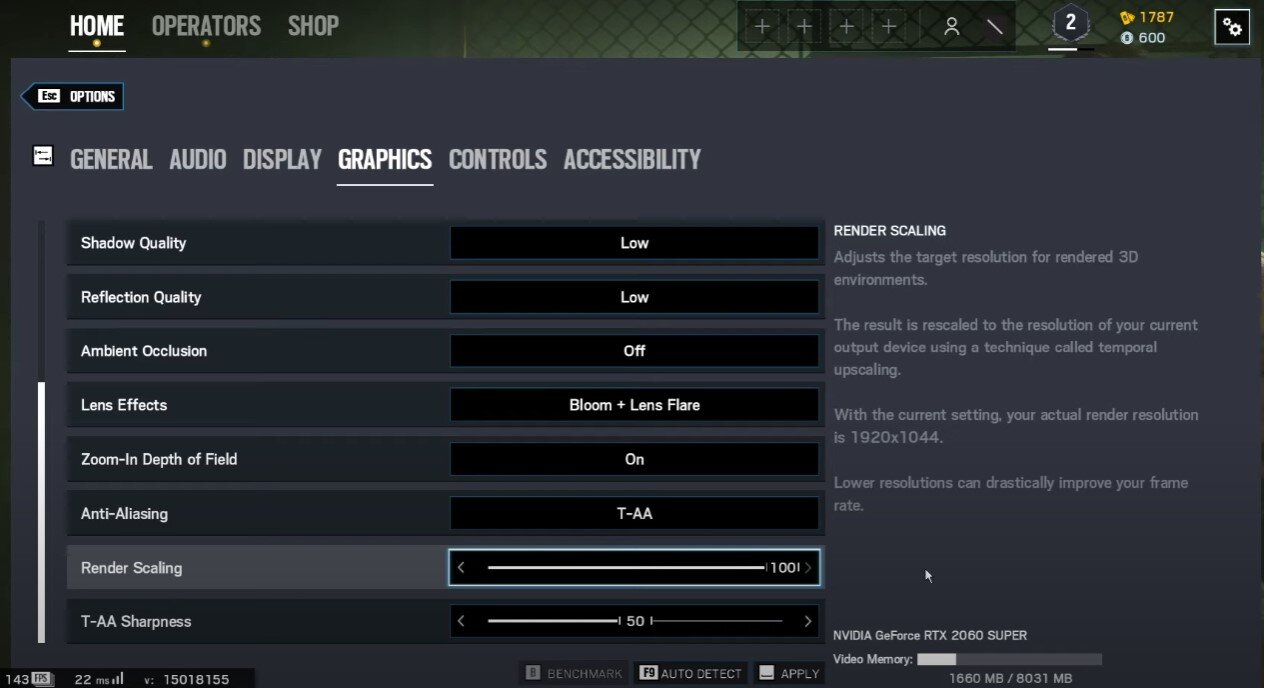Click the T-AA Sharpness slider track
This screenshot has width=1264, height=688.
pyautogui.click(x=635, y=621)
